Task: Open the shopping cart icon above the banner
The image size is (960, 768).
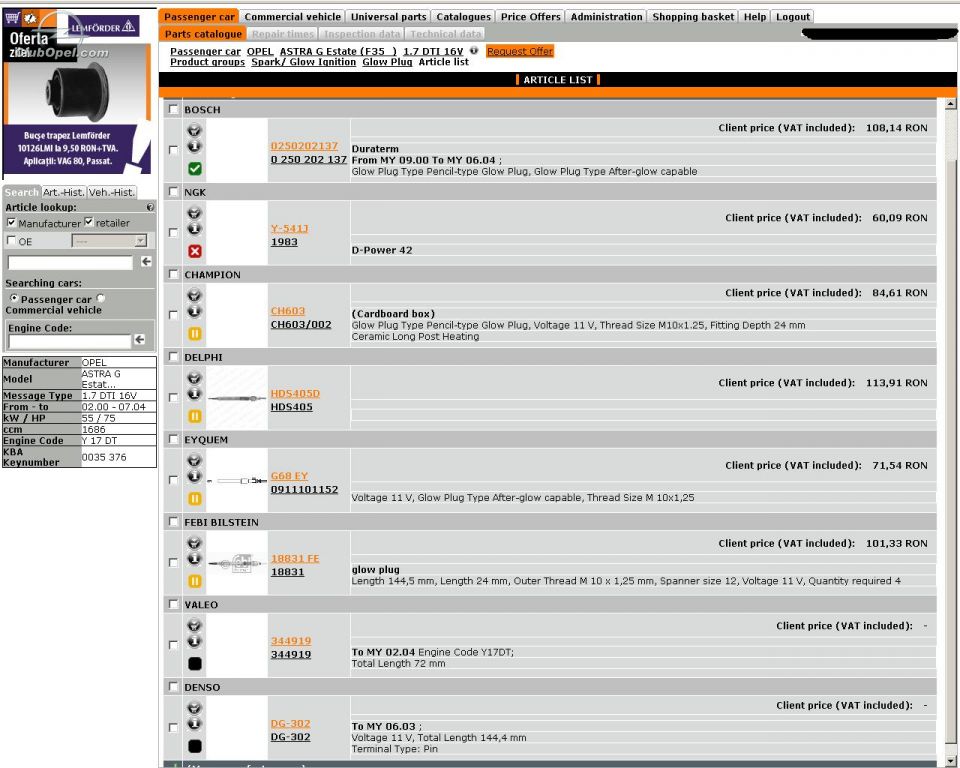Action: [x=12, y=18]
